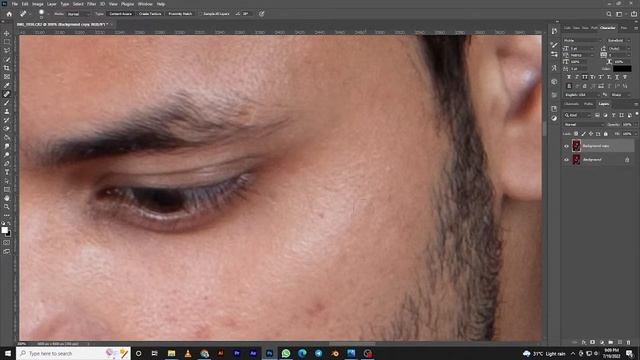This screenshot has height=360, width=640.
Task: Open the Photoshop search icon top right
Action: point(609,14)
